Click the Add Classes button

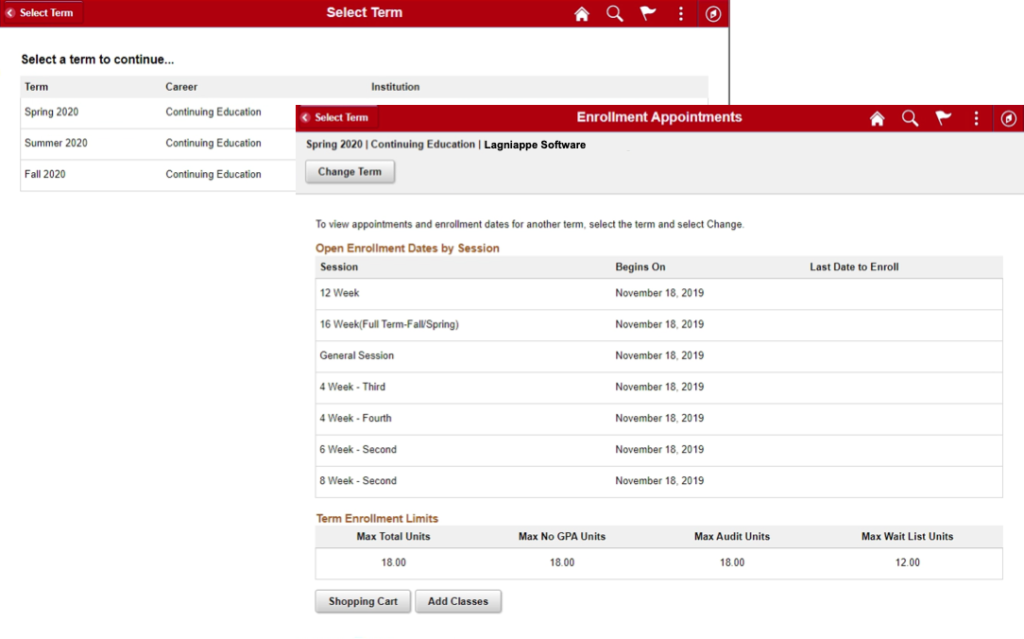pyautogui.click(x=458, y=602)
